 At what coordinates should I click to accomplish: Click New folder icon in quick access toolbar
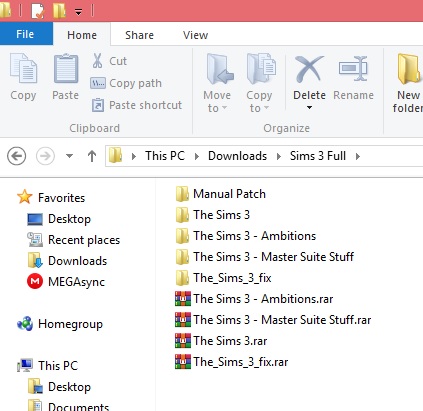click(x=59, y=11)
